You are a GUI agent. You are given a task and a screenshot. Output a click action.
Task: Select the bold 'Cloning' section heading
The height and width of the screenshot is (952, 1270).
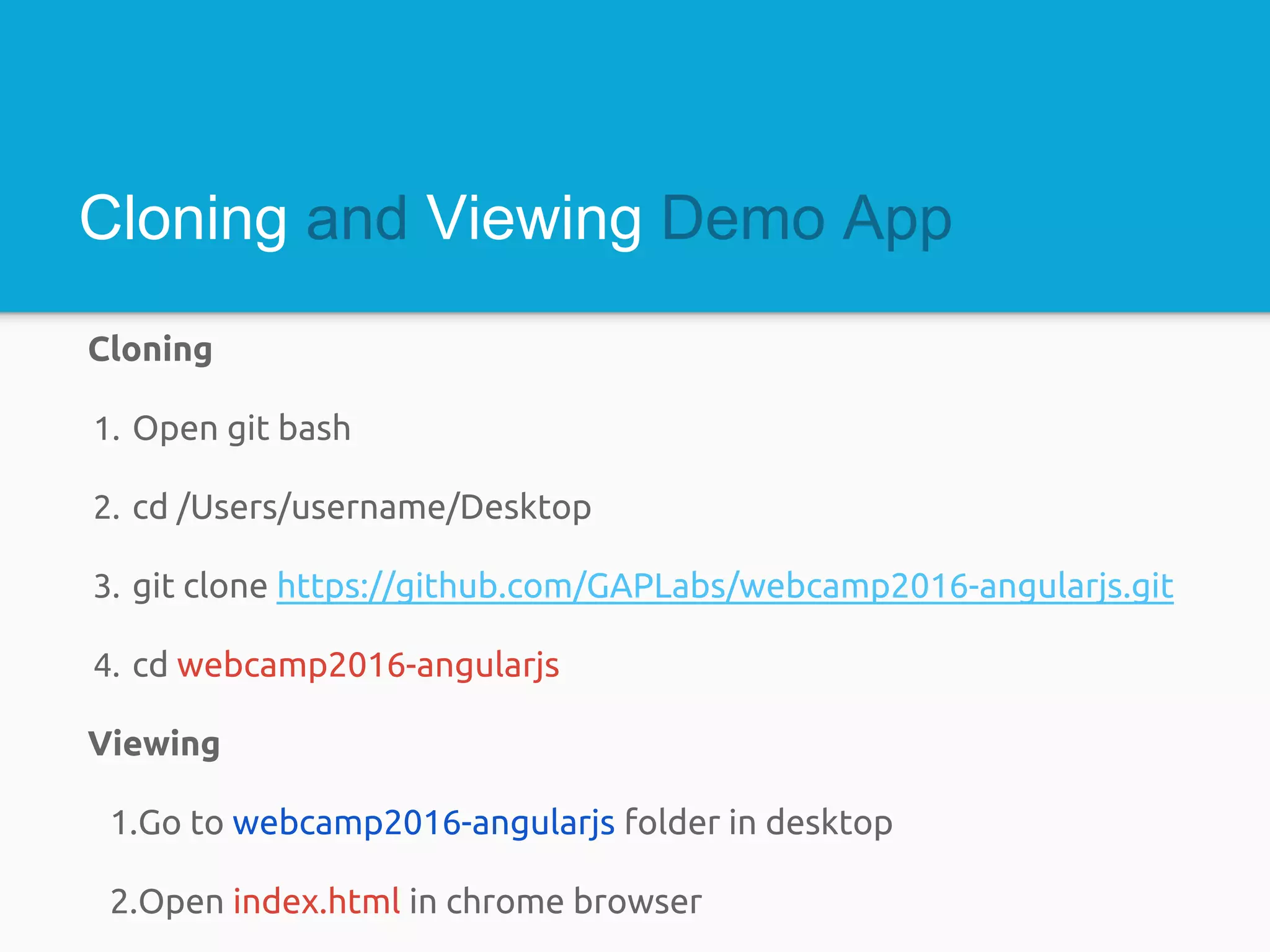click(150, 350)
